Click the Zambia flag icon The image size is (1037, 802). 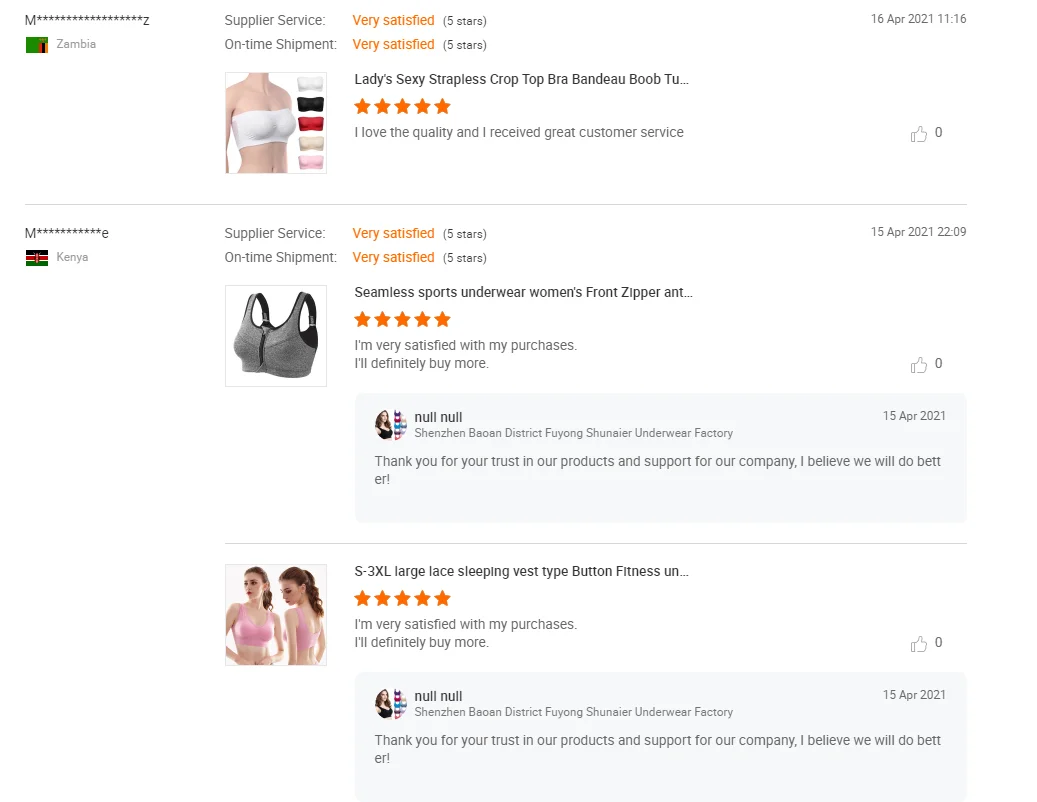37,45
